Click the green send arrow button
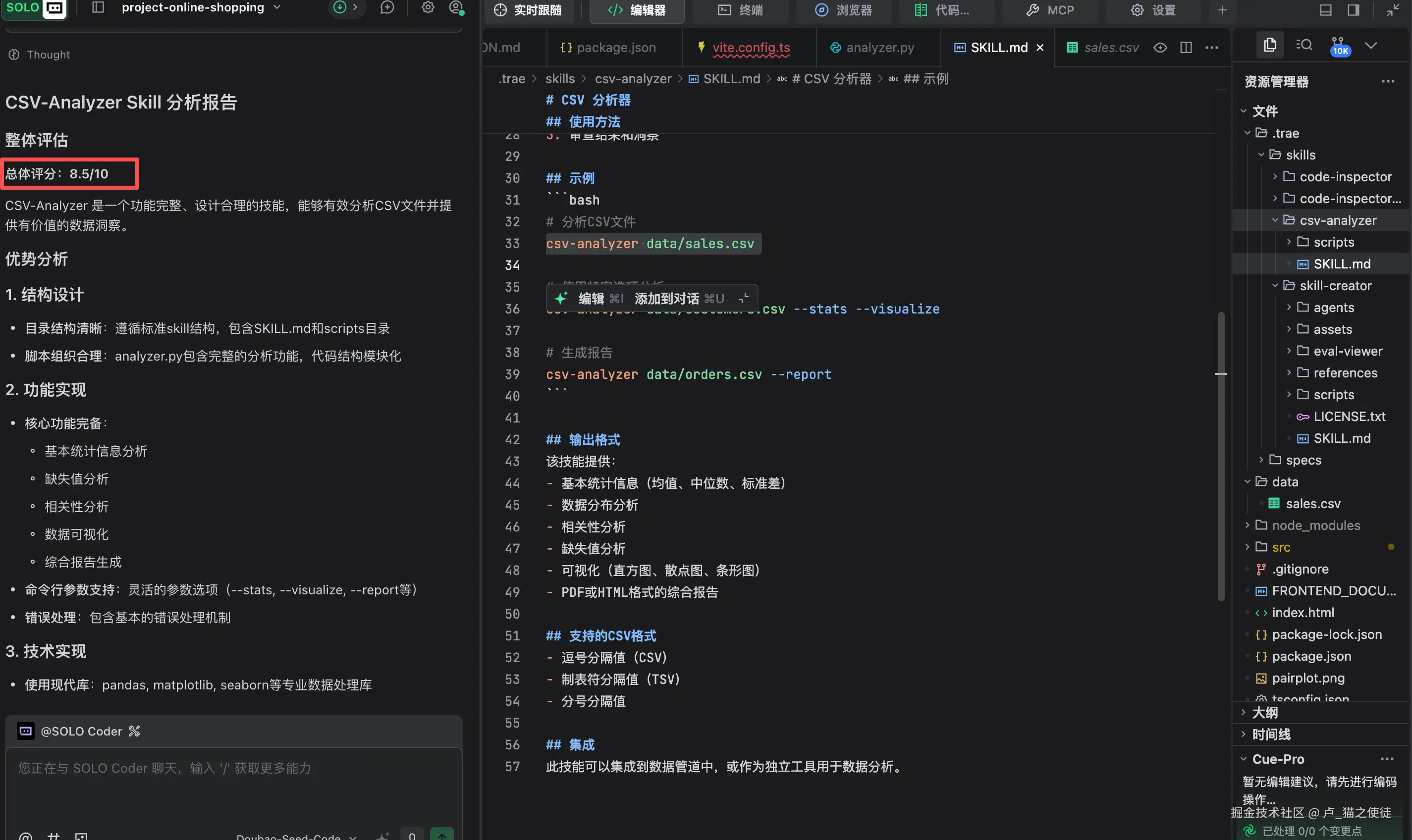Image resolution: width=1412 pixels, height=840 pixels. [441, 835]
